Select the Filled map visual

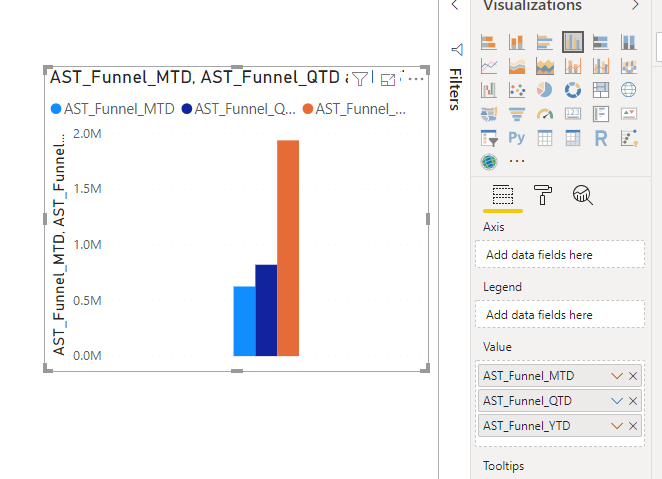point(489,114)
